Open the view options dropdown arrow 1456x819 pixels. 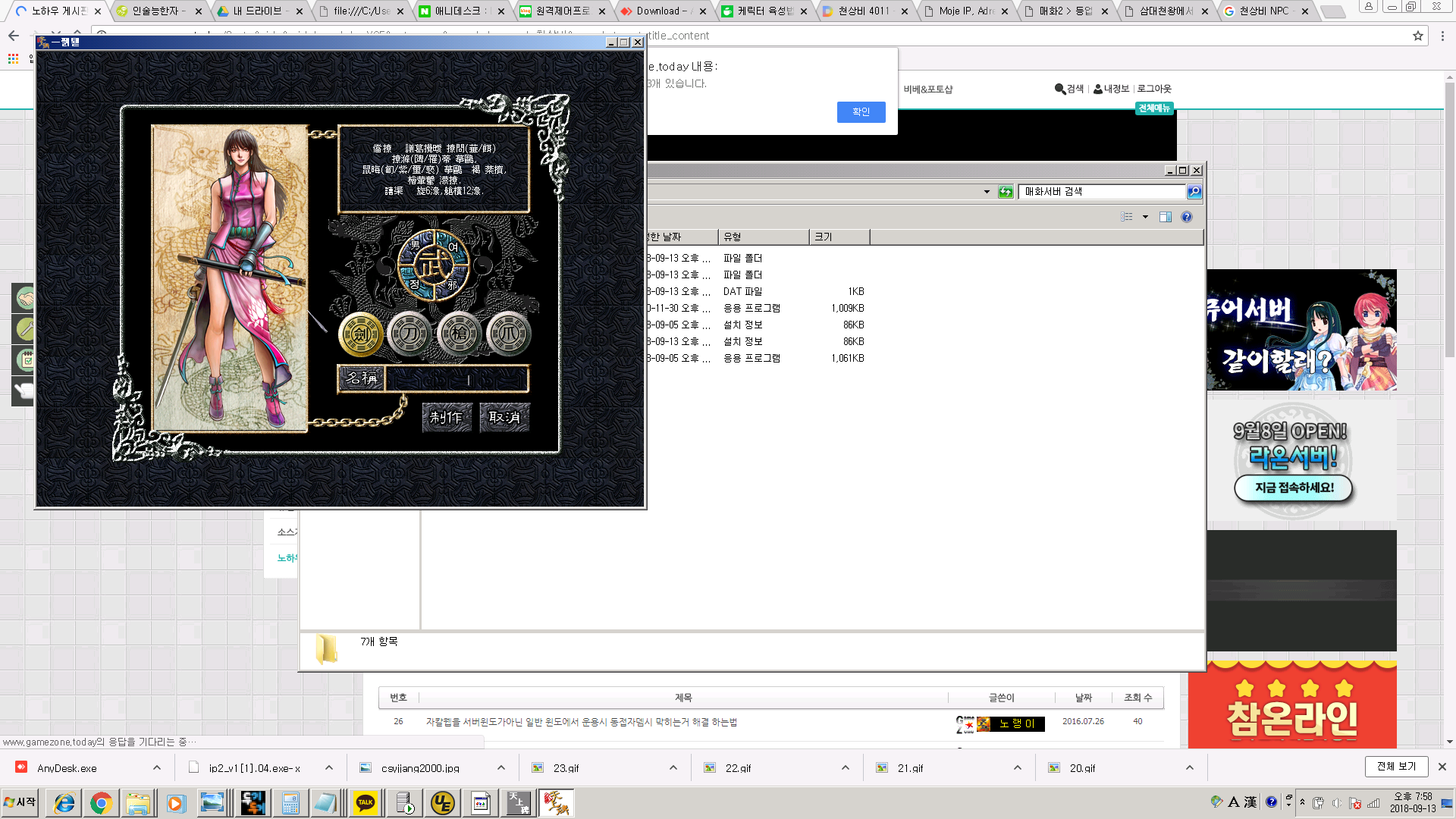tap(1145, 217)
